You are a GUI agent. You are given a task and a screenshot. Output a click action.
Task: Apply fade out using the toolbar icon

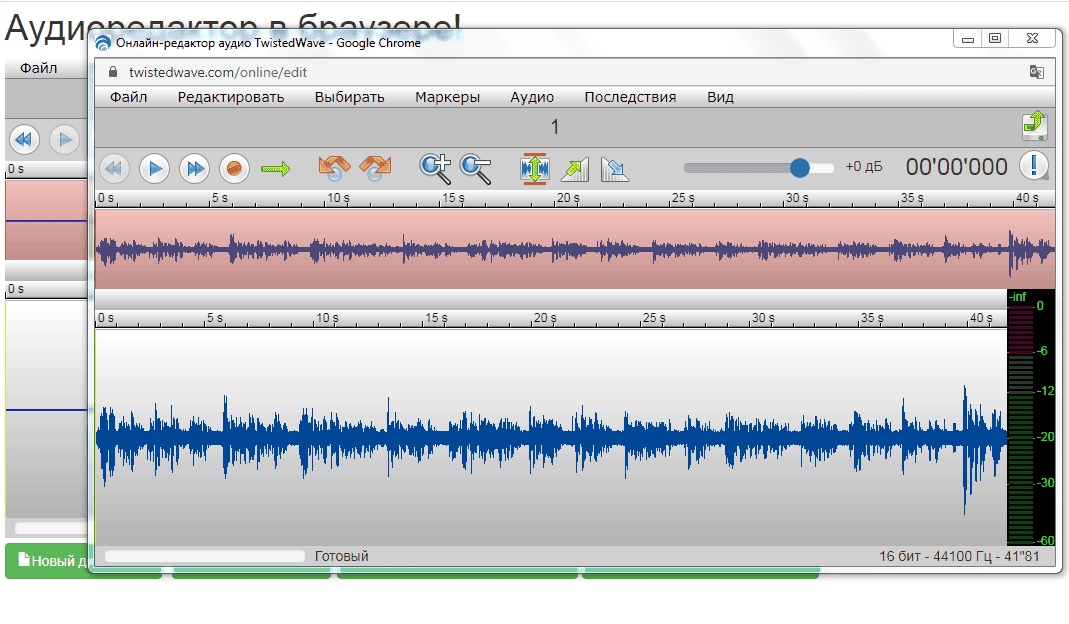[x=615, y=168]
